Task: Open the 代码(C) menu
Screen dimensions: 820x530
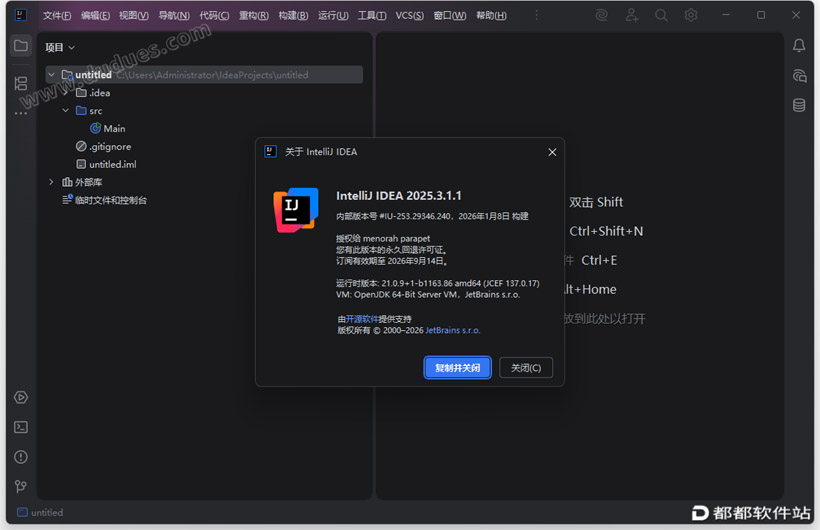Action: (214, 16)
